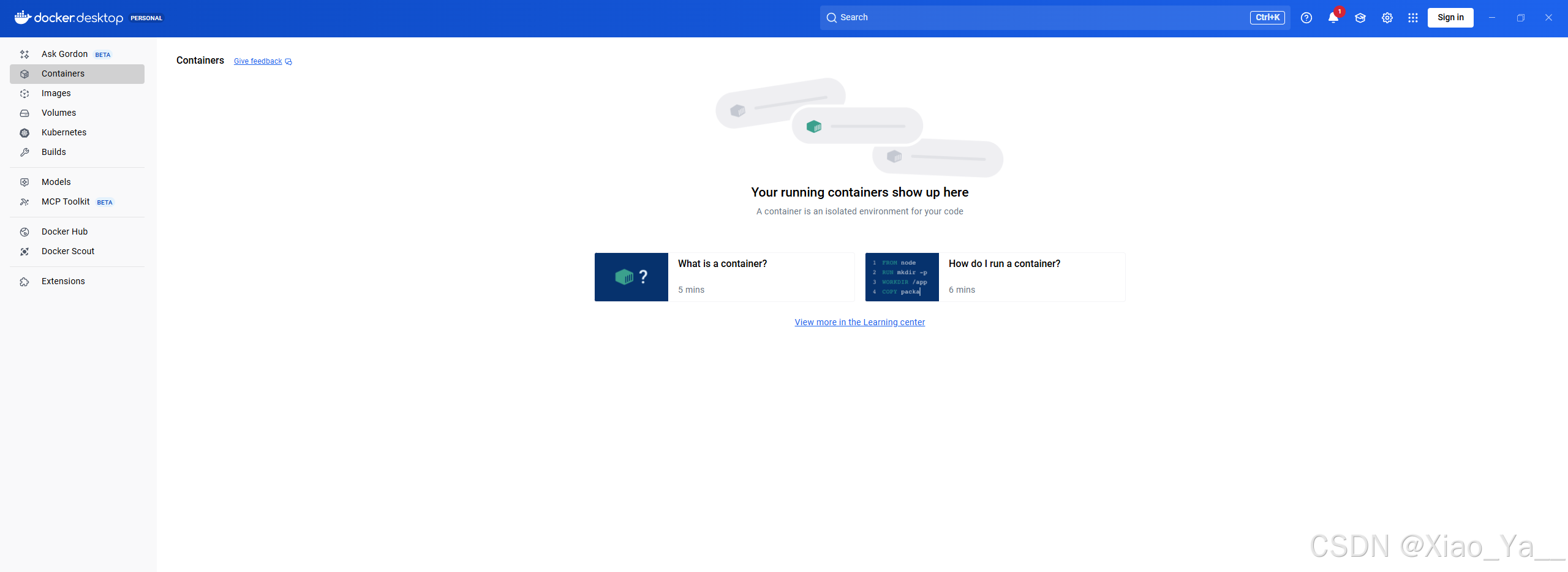
Task: Open Models section
Action: (x=77, y=183)
